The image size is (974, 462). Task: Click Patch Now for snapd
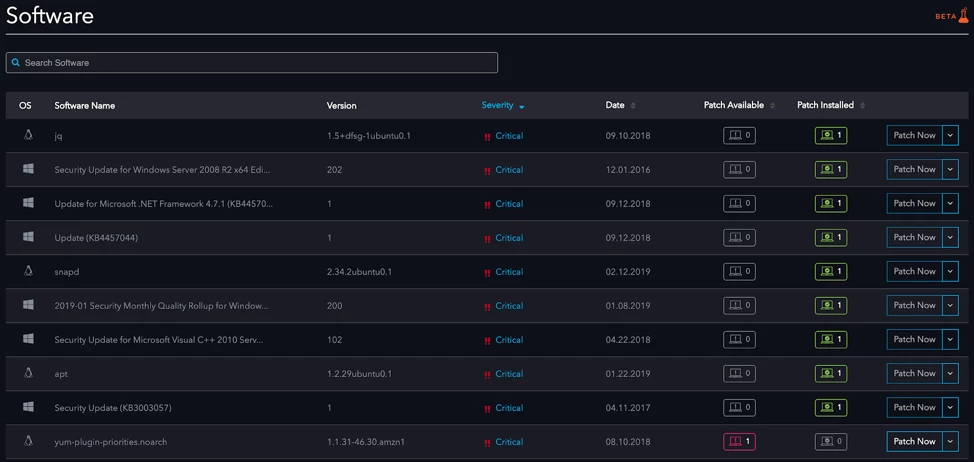click(914, 271)
